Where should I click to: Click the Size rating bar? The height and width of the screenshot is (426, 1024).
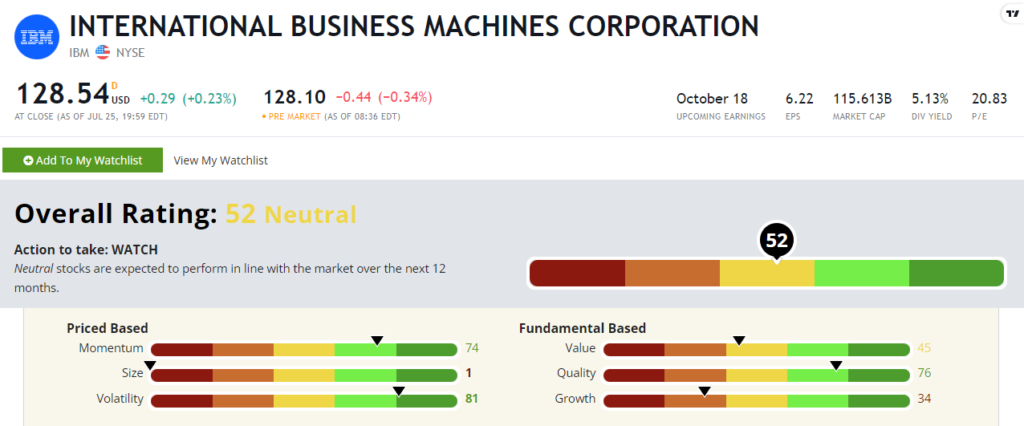coord(304,375)
